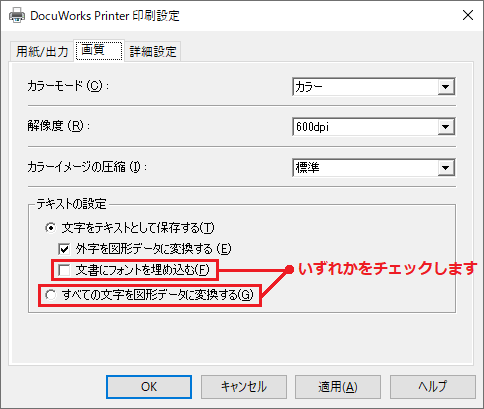Close the DocuWorks Printer dialog
The image size is (484, 409).
pos(468,15)
